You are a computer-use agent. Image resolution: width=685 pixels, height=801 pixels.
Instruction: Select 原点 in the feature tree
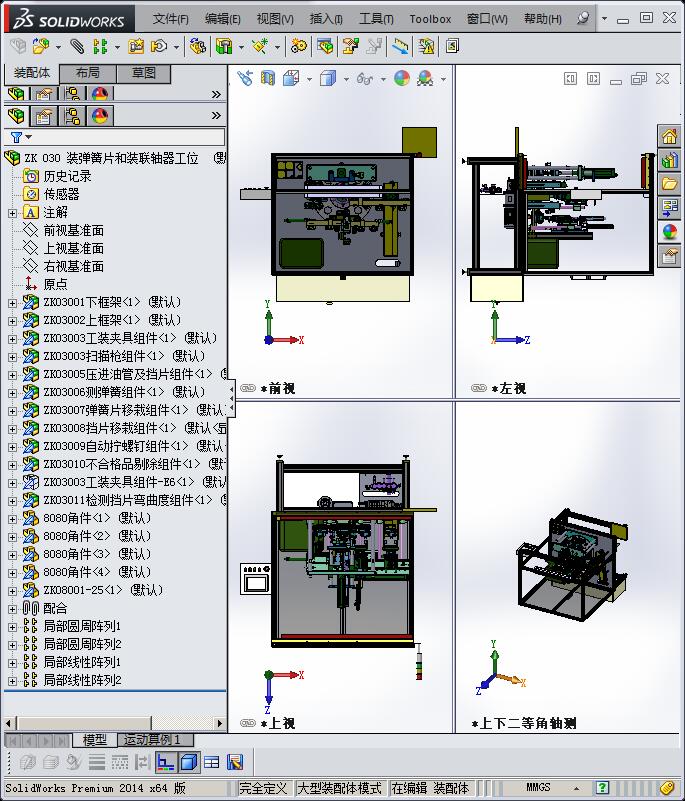[55, 284]
